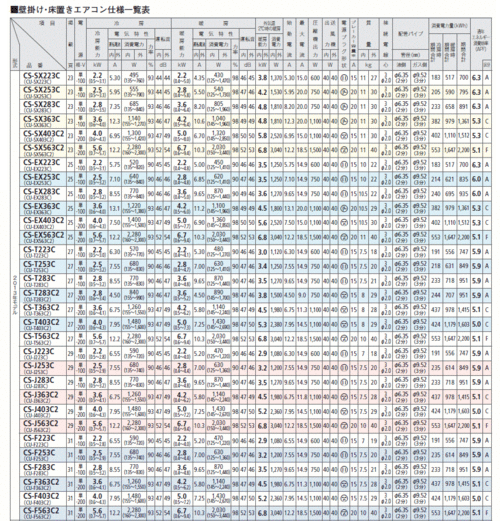Select model name CS-T283C2
Viewport: 500px width, 521px height.
coord(41,293)
